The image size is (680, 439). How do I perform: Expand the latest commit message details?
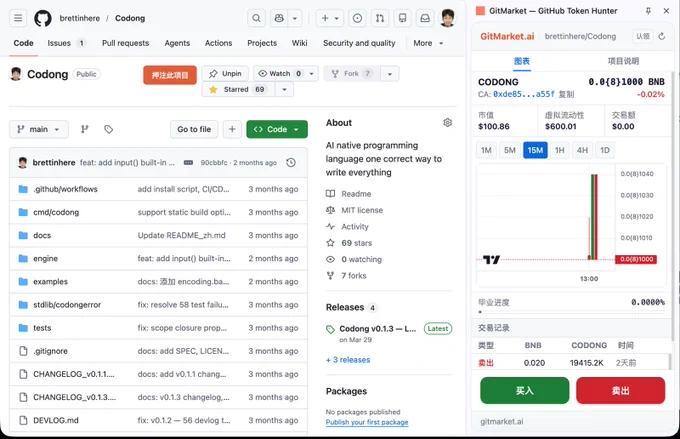click(x=188, y=163)
